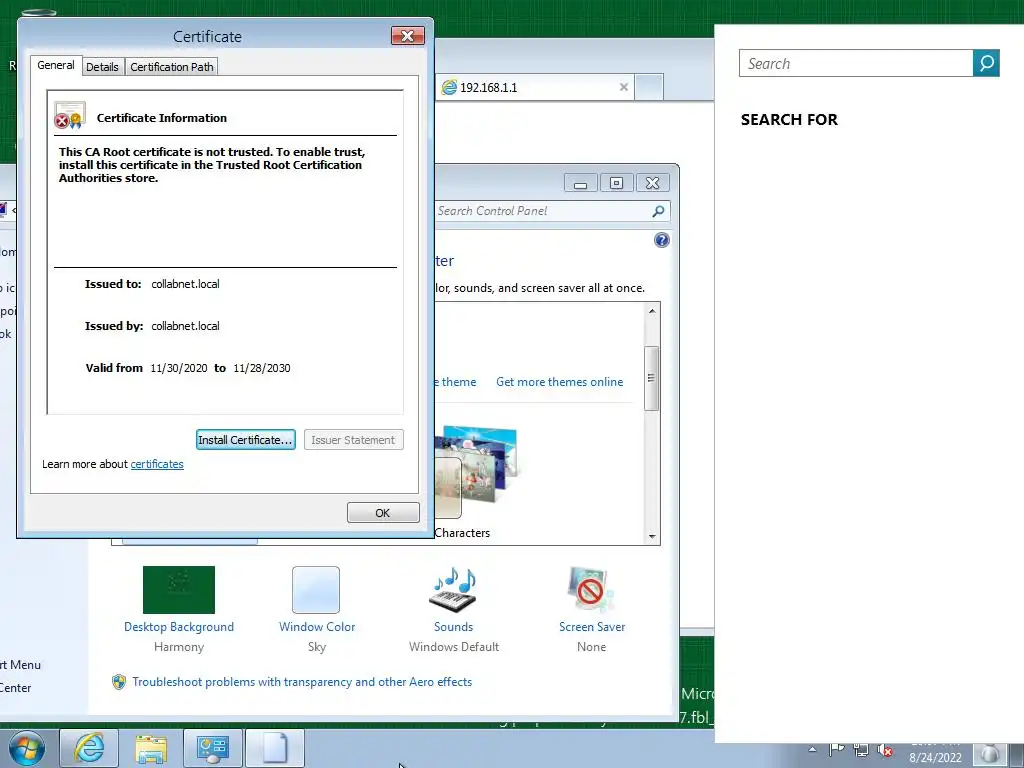
Task: Open Internet Explorer from taskbar
Action: (89, 748)
